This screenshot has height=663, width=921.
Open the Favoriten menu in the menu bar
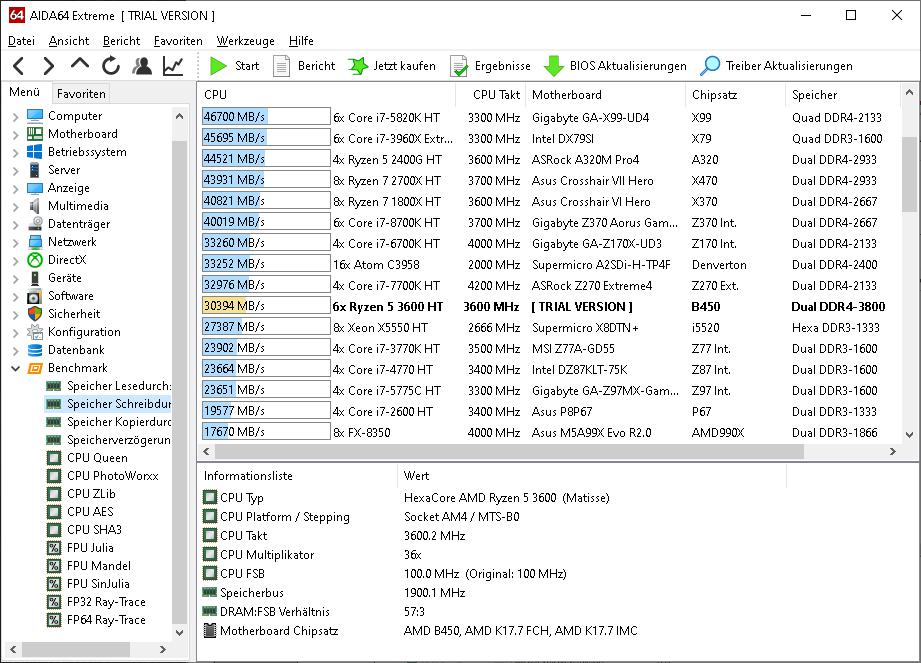tap(178, 41)
